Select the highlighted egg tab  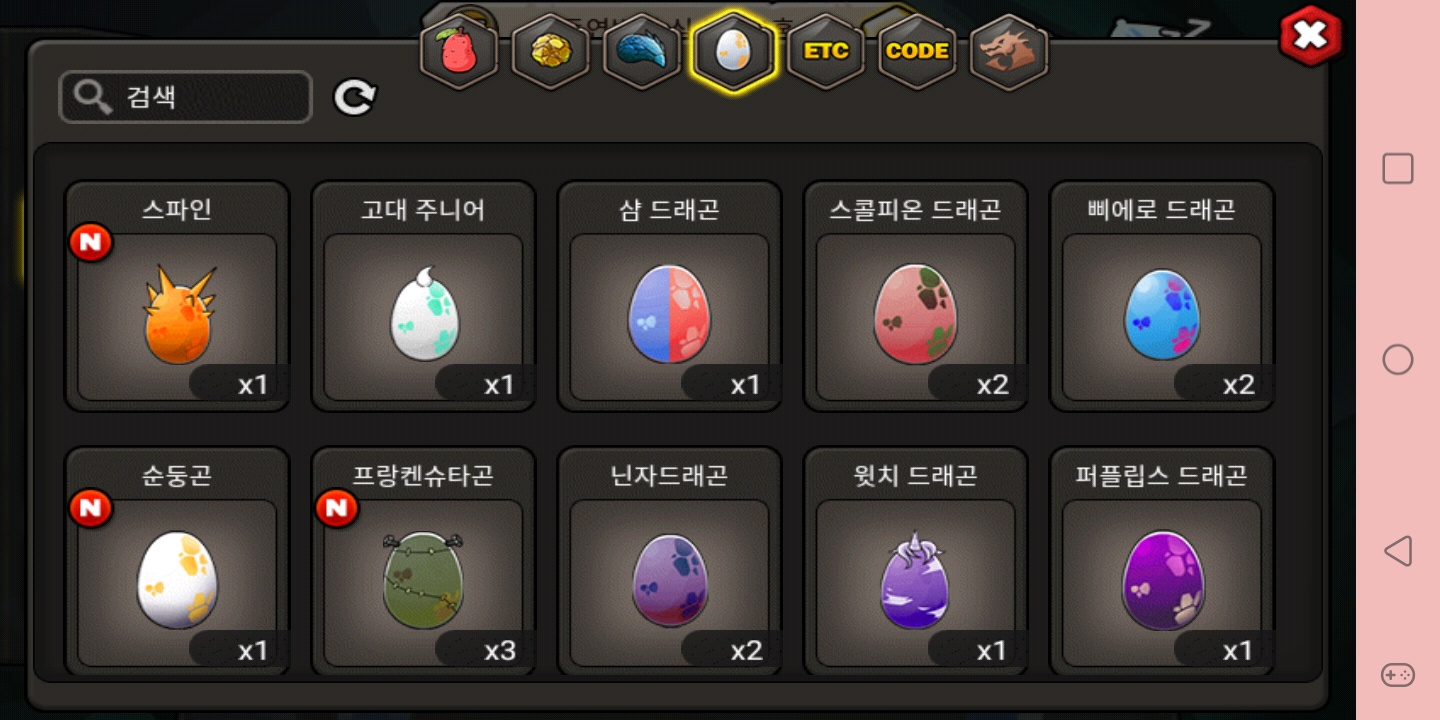[733, 52]
